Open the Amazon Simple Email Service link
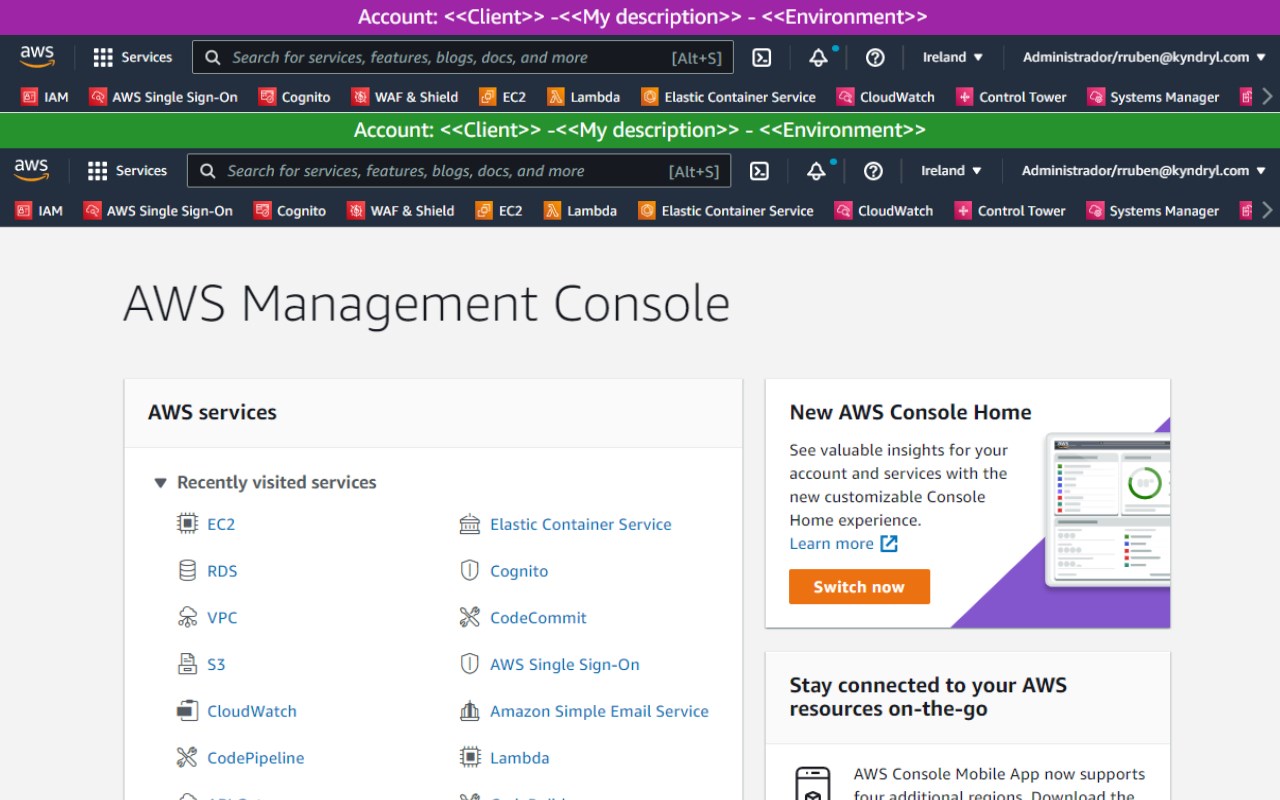The height and width of the screenshot is (800, 1280). pos(599,711)
